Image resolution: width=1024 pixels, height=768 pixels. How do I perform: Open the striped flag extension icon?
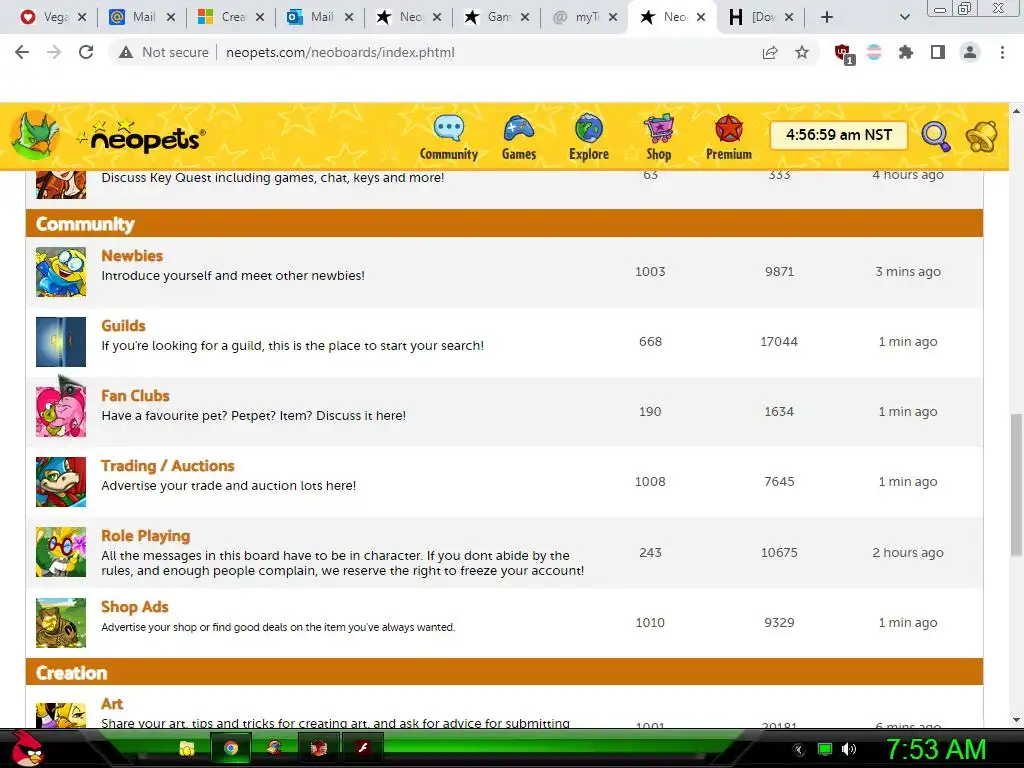pyautogui.click(x=874, y=52)
